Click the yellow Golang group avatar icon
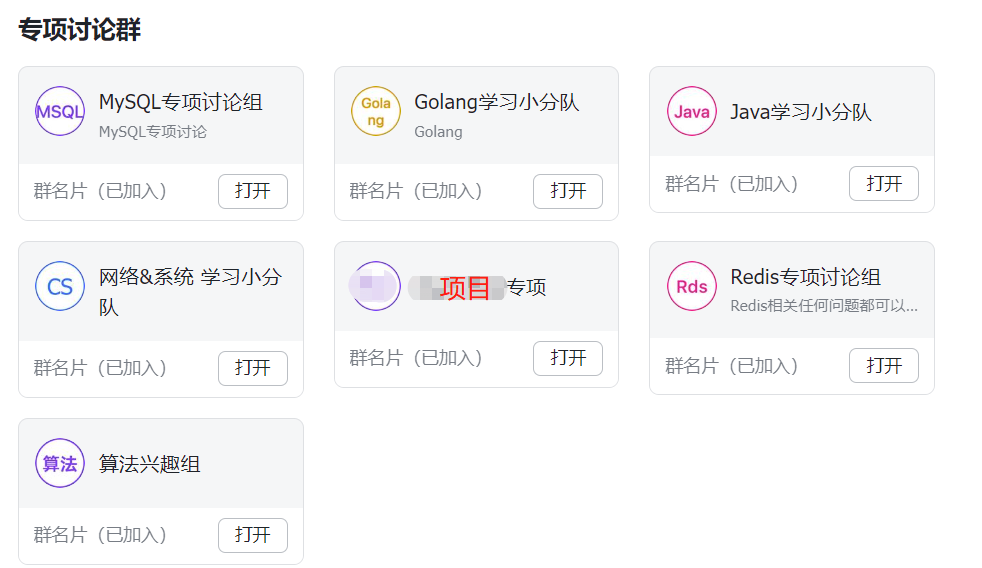Screen dimensions: 982x568 point(376,111)
